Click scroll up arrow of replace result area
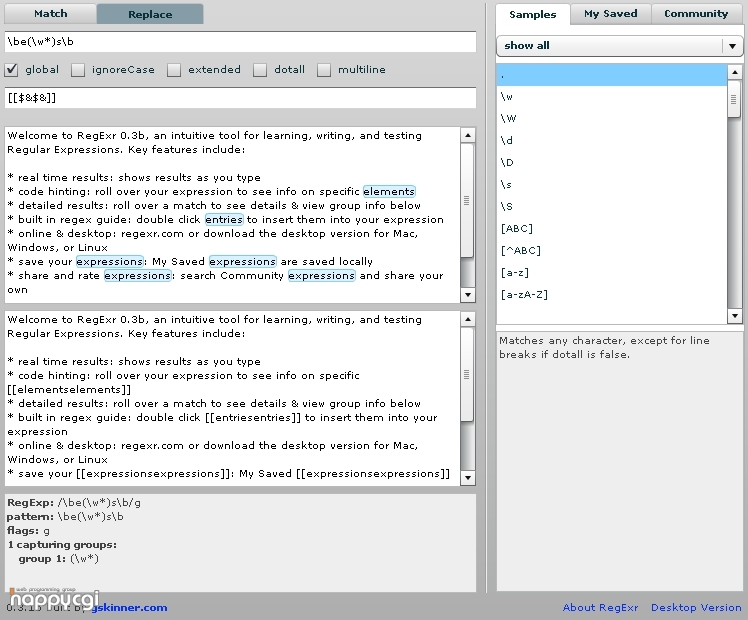 coord(468,319)
